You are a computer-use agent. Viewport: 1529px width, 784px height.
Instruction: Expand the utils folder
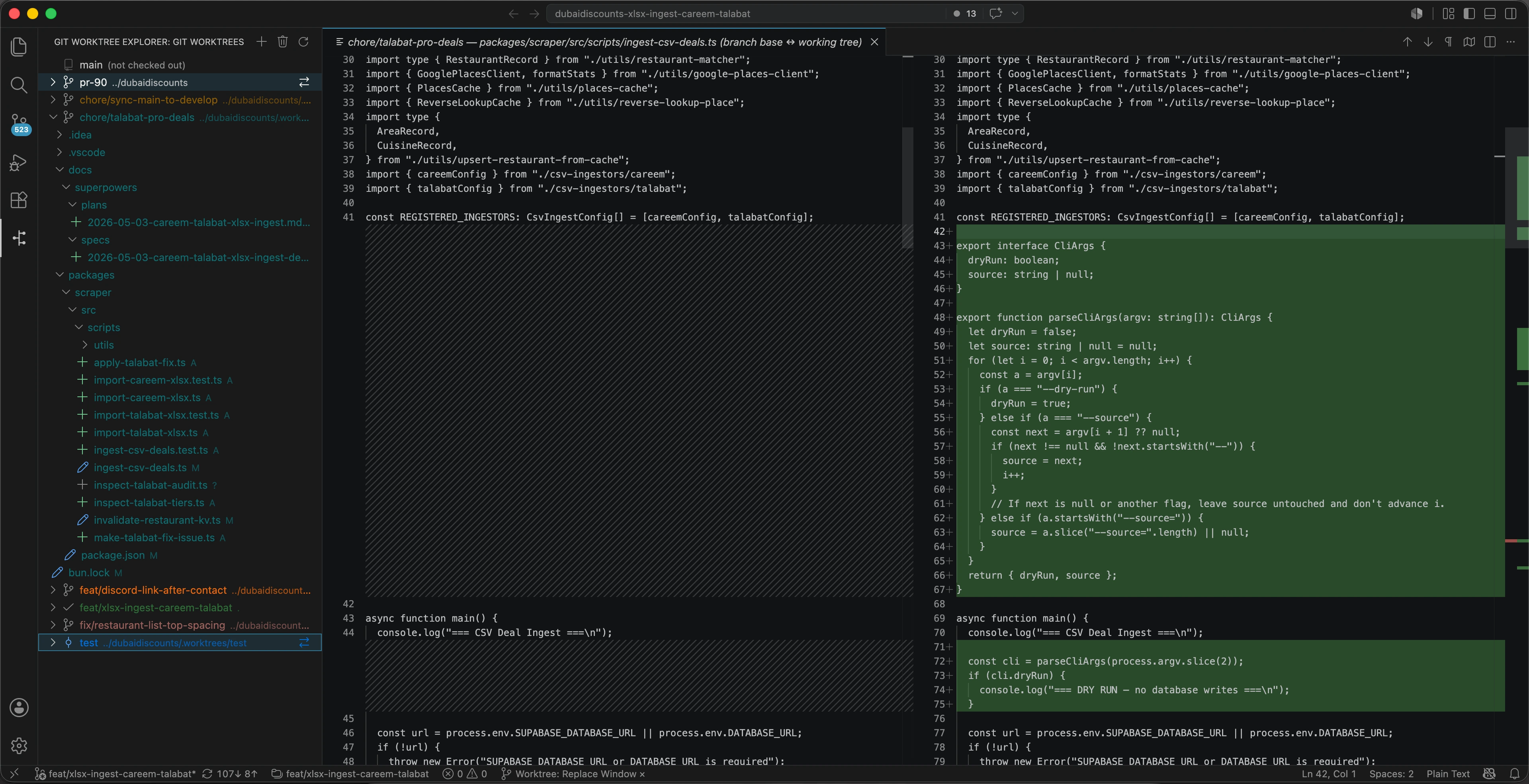pyautogui.click(x=85, y=345)
